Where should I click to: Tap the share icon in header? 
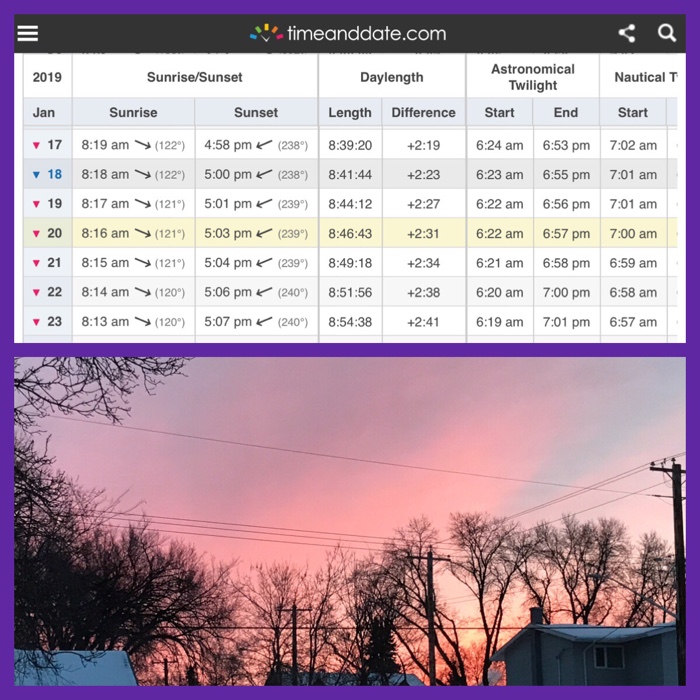tap(627, 33)
